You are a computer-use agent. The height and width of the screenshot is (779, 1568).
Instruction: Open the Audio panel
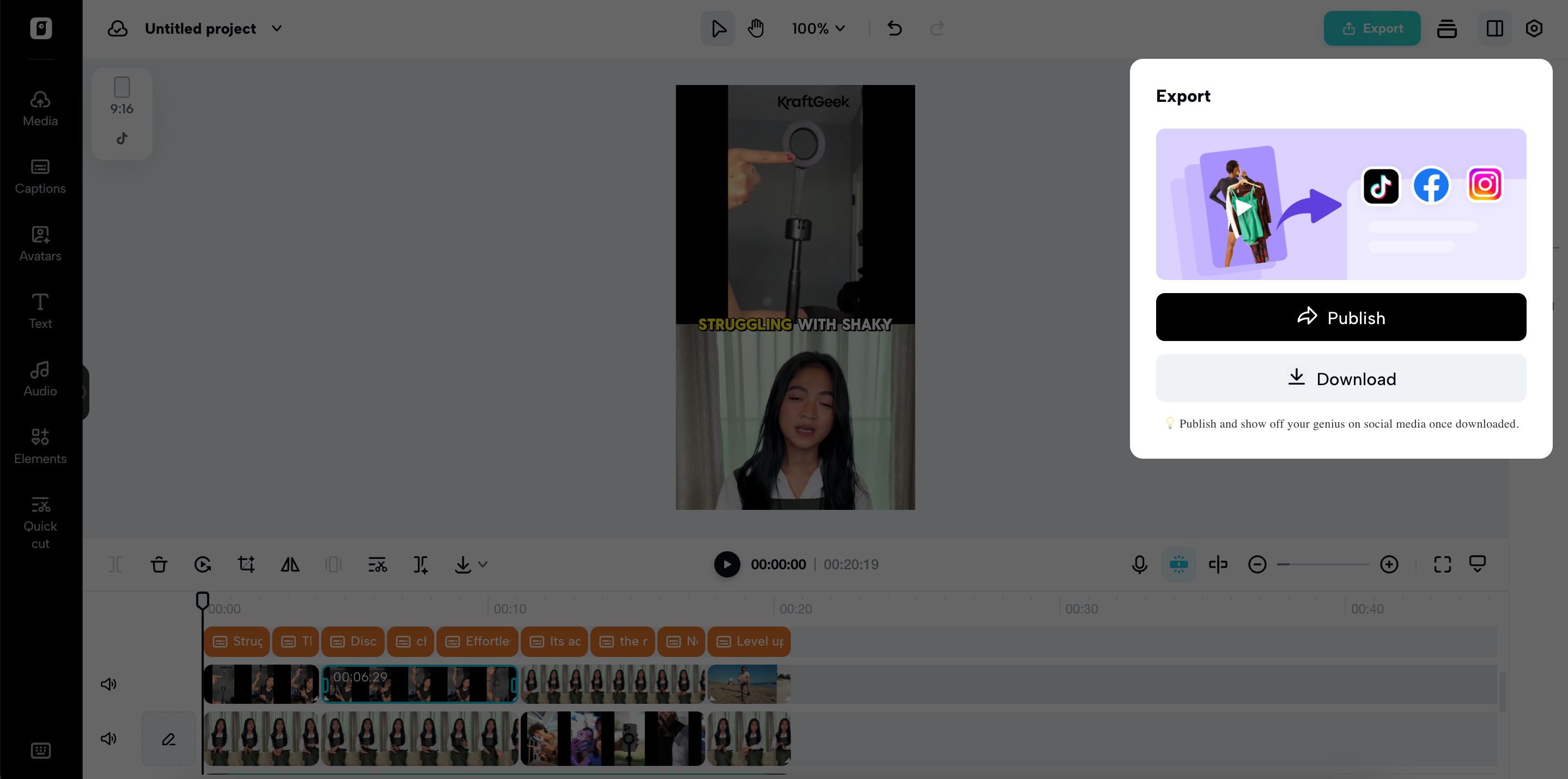click(x=40, y=379)
